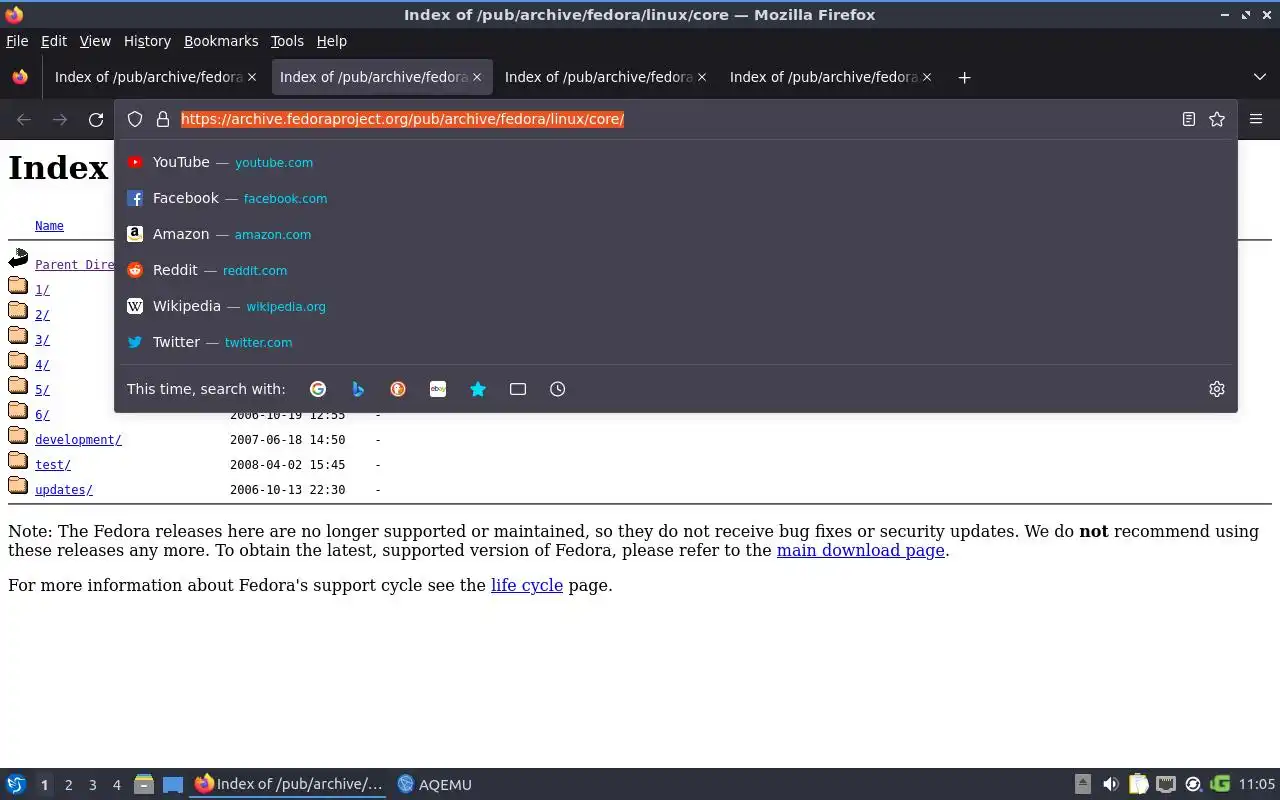Search bookmarks using the blue star icon
The image size is (1280, 800).
(x=478, y=389)
